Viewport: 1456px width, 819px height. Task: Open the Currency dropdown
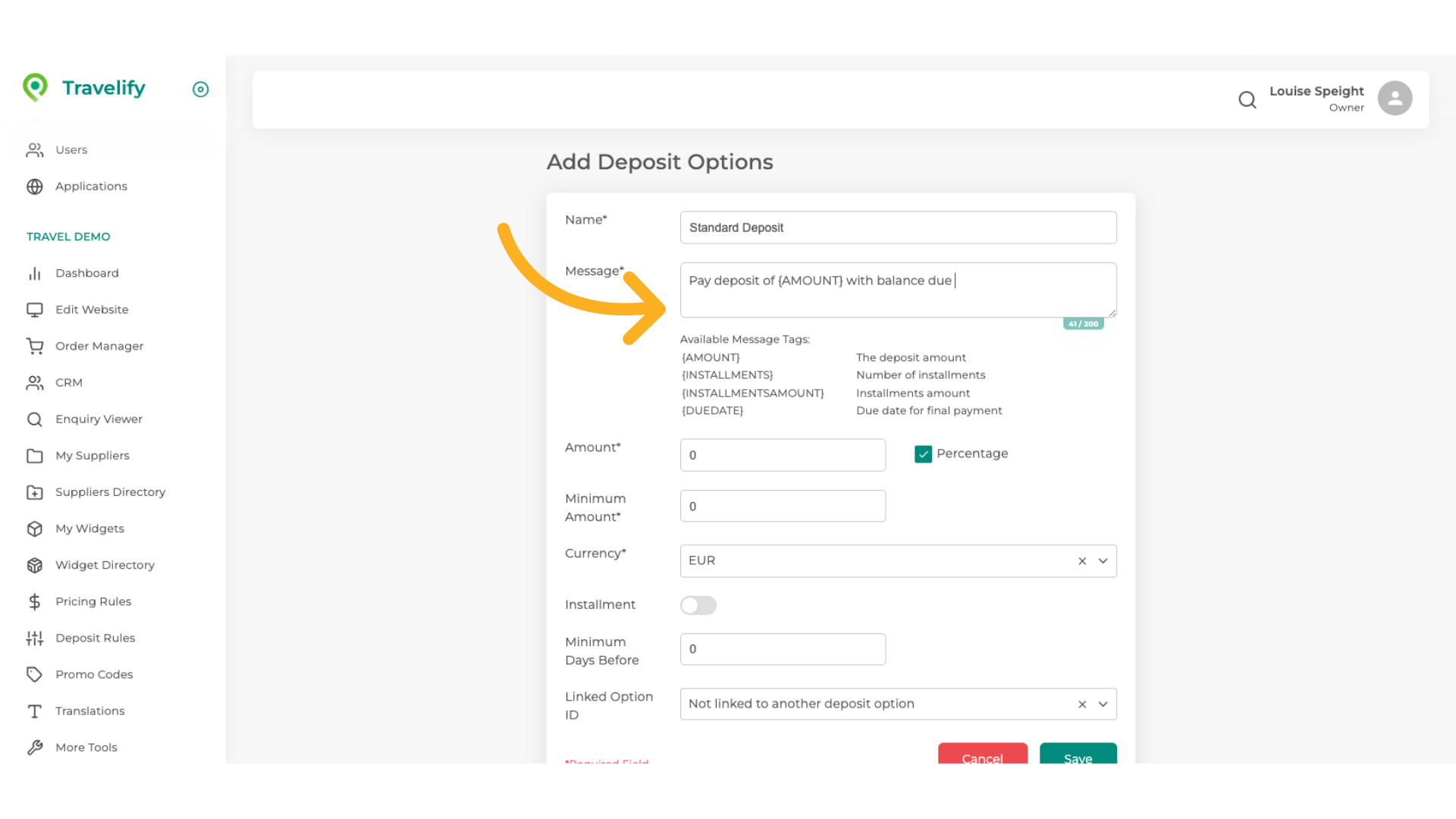click(1103, 560)
